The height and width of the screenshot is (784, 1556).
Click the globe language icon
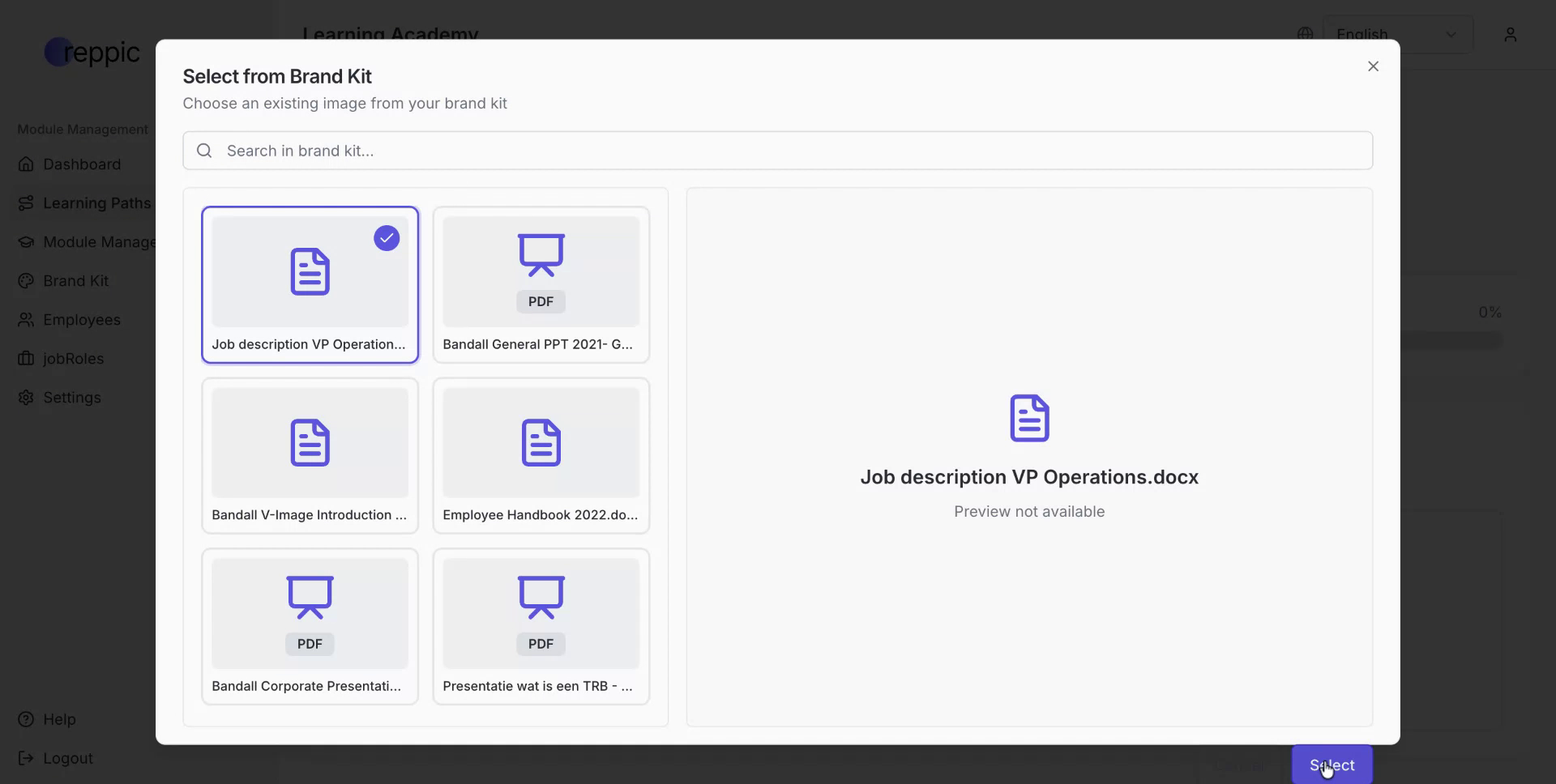pos(1305,33)
